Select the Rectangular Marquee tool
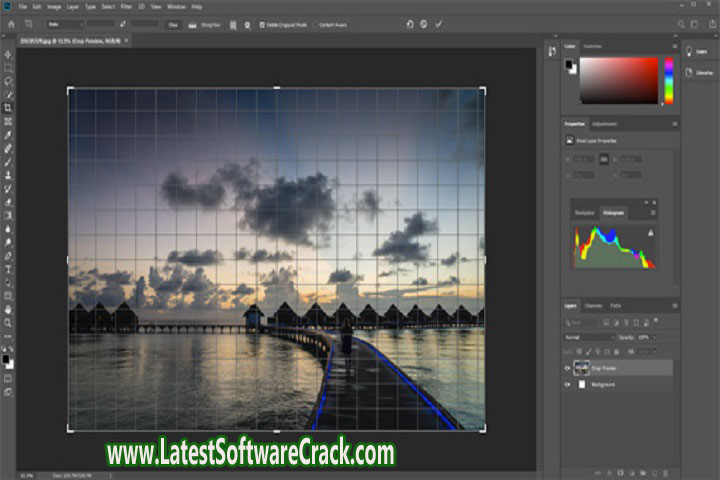 [x=8, y=68]
